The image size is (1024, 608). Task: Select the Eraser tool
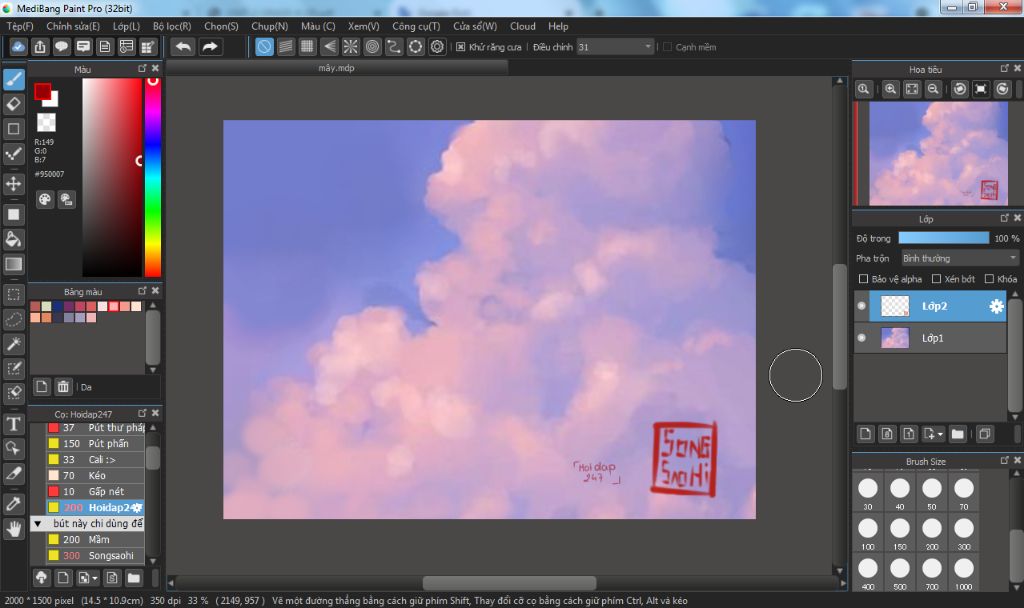[14, 104]
